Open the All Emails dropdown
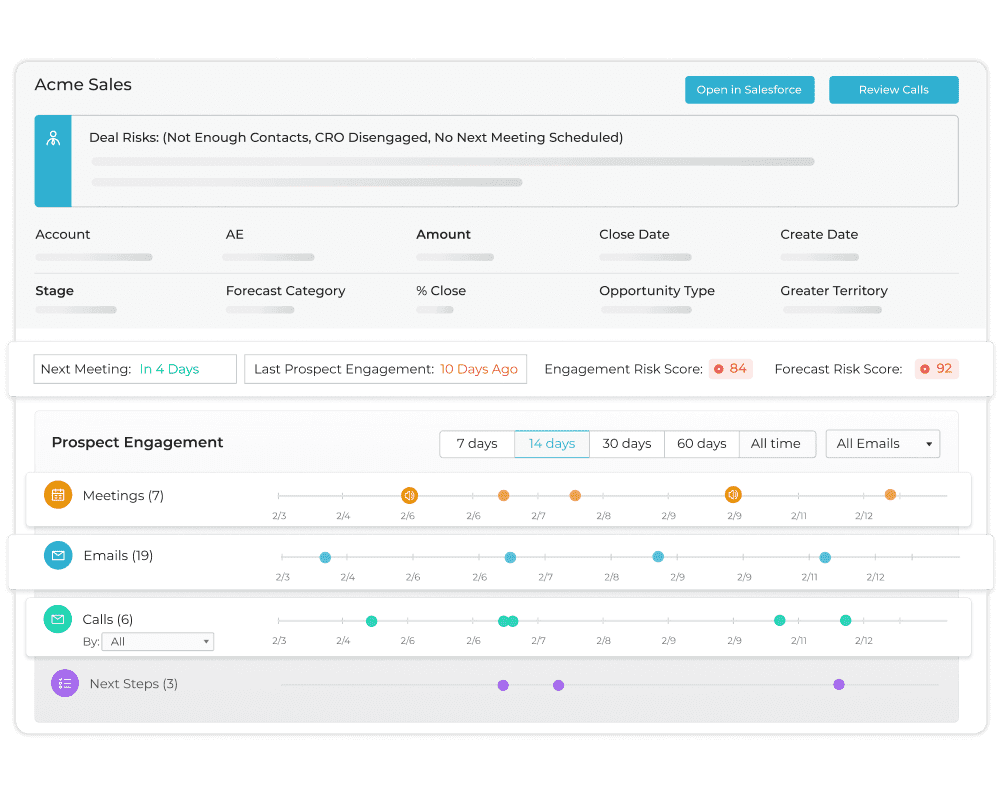 pos(882,444)
